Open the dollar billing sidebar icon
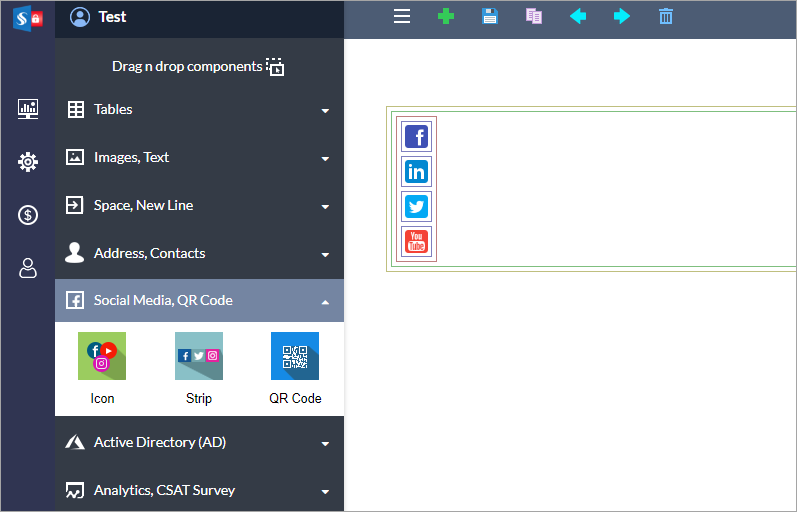The image size is (797, 512). point(28,215)
